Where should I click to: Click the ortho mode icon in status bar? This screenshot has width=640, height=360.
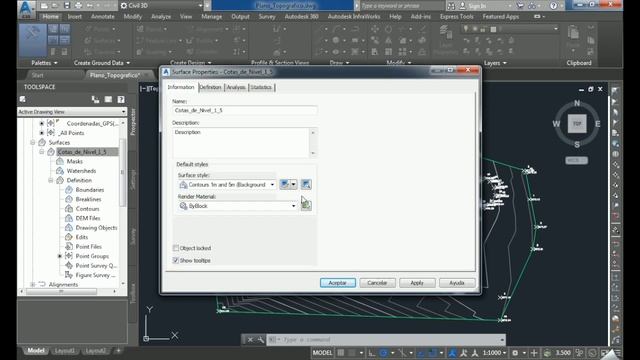tap(372, 353)
